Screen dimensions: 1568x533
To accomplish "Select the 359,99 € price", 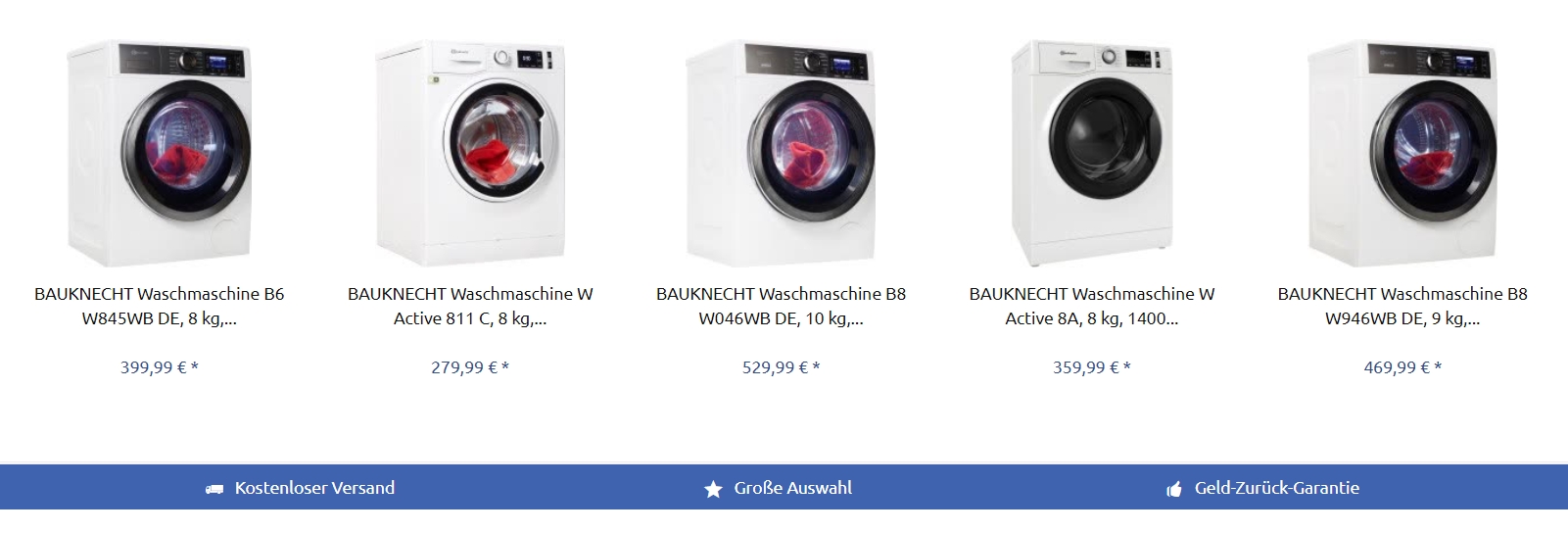I will pos(1092,367).
